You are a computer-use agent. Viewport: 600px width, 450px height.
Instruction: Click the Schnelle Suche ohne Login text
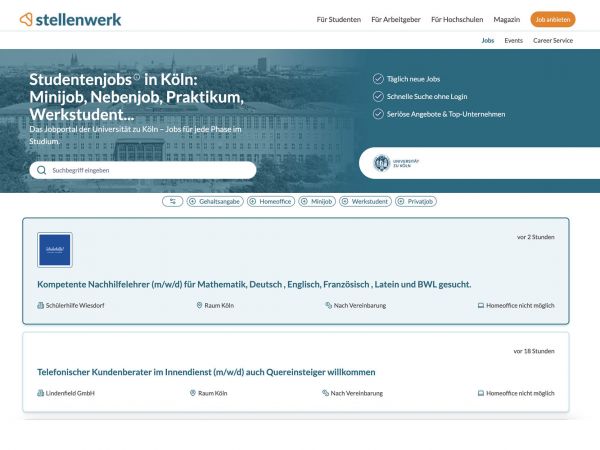[427, 96]
